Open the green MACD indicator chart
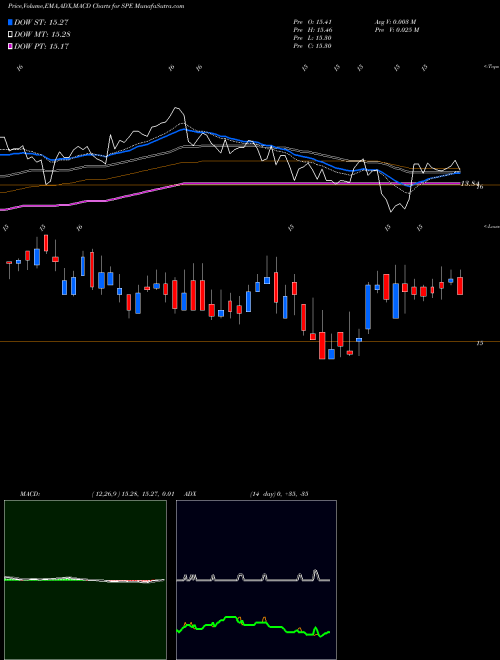The image size is (500, 660). [x=85, y=580]
